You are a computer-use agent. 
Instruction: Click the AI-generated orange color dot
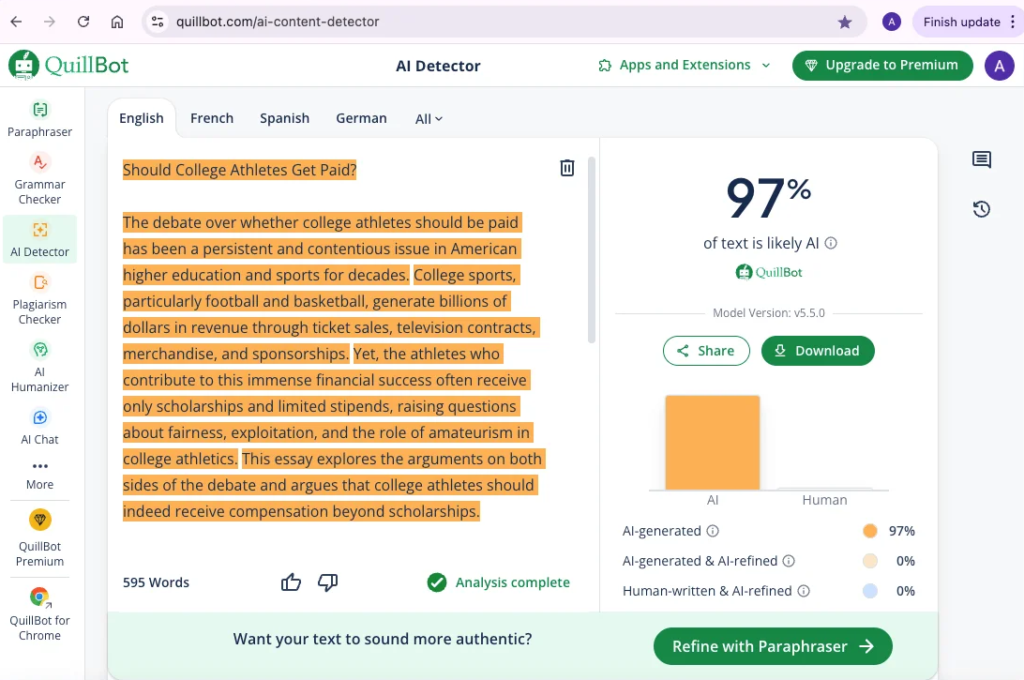(x=870, y=531)
